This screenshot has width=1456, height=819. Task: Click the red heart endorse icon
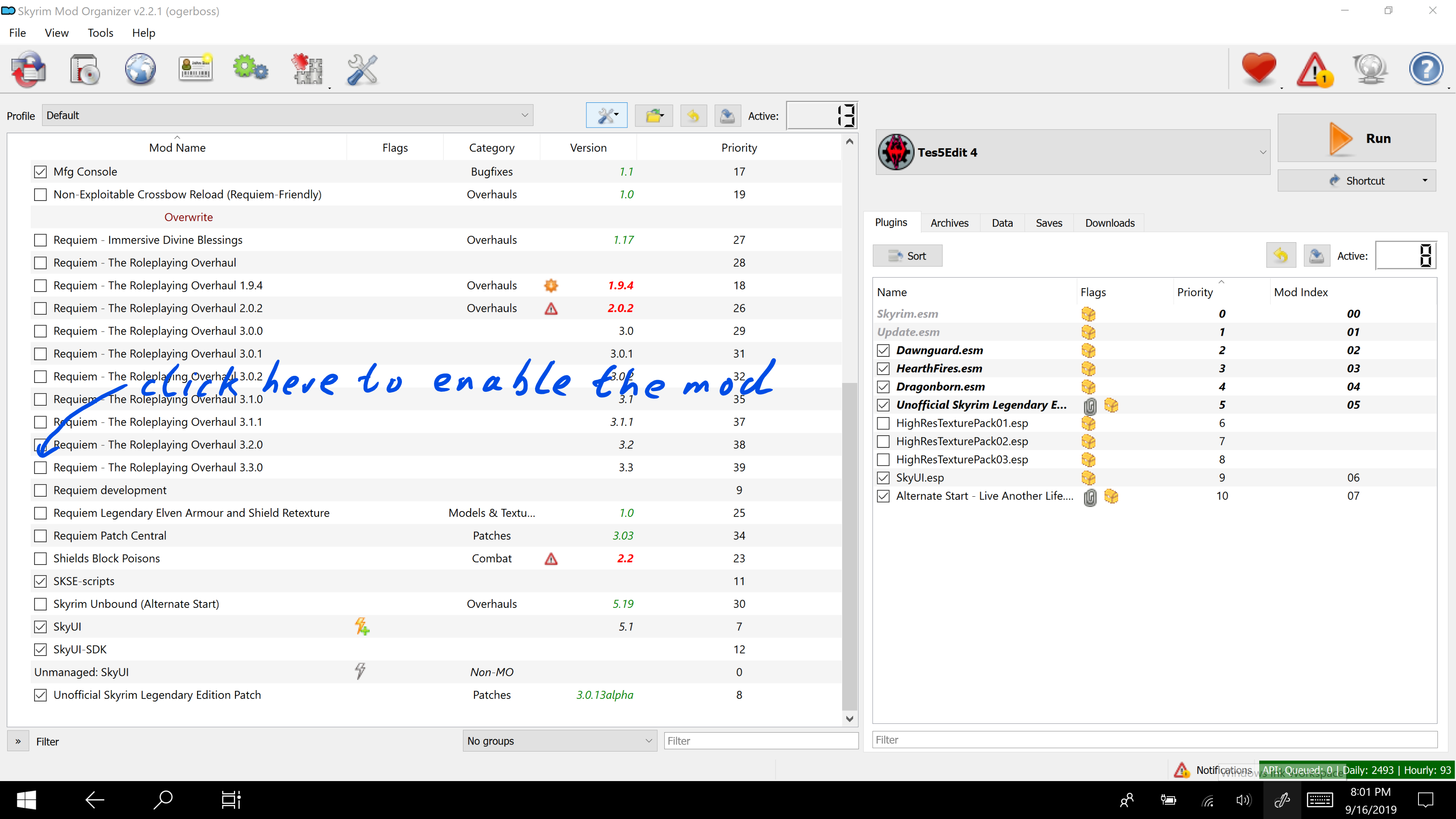[x=1259, y=69]
